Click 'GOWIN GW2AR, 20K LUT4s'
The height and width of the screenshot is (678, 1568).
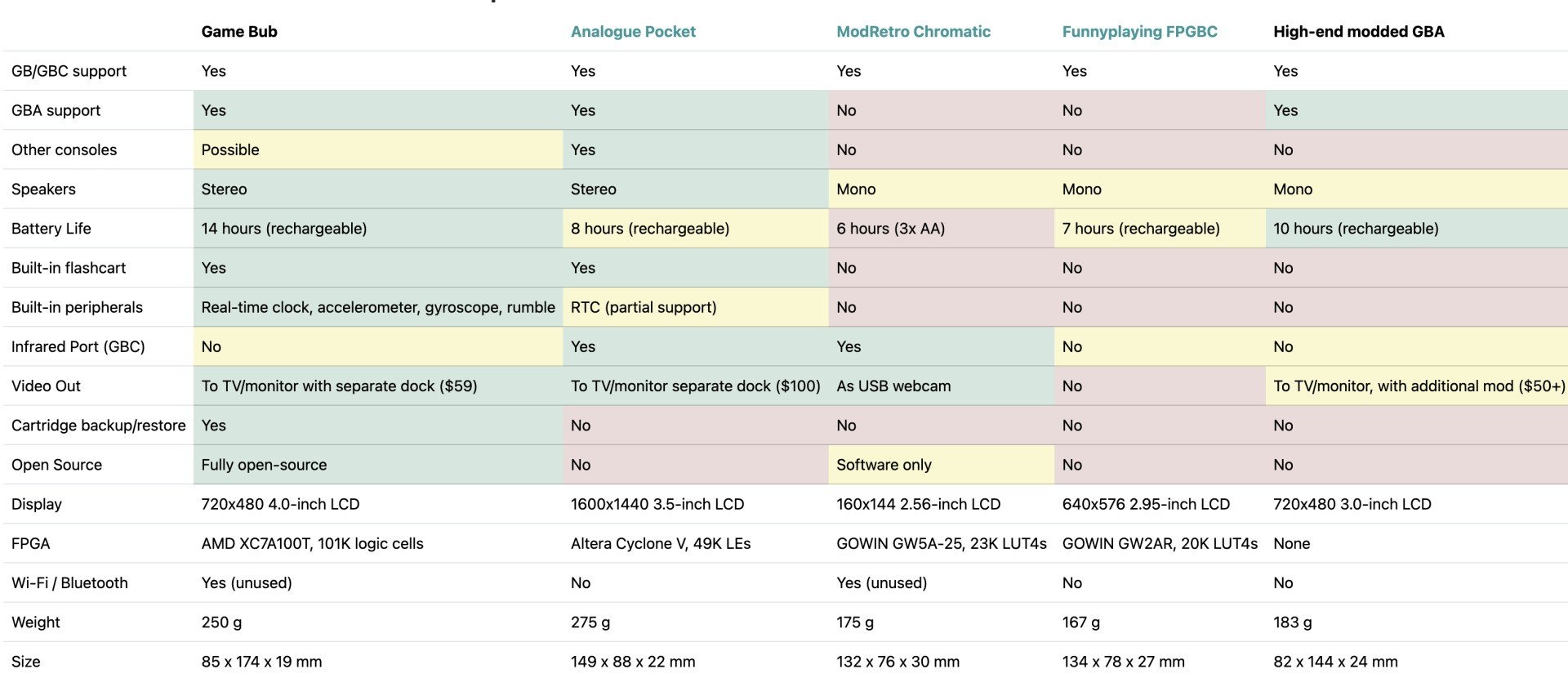pyautogui.click(x=1160, y=543)
